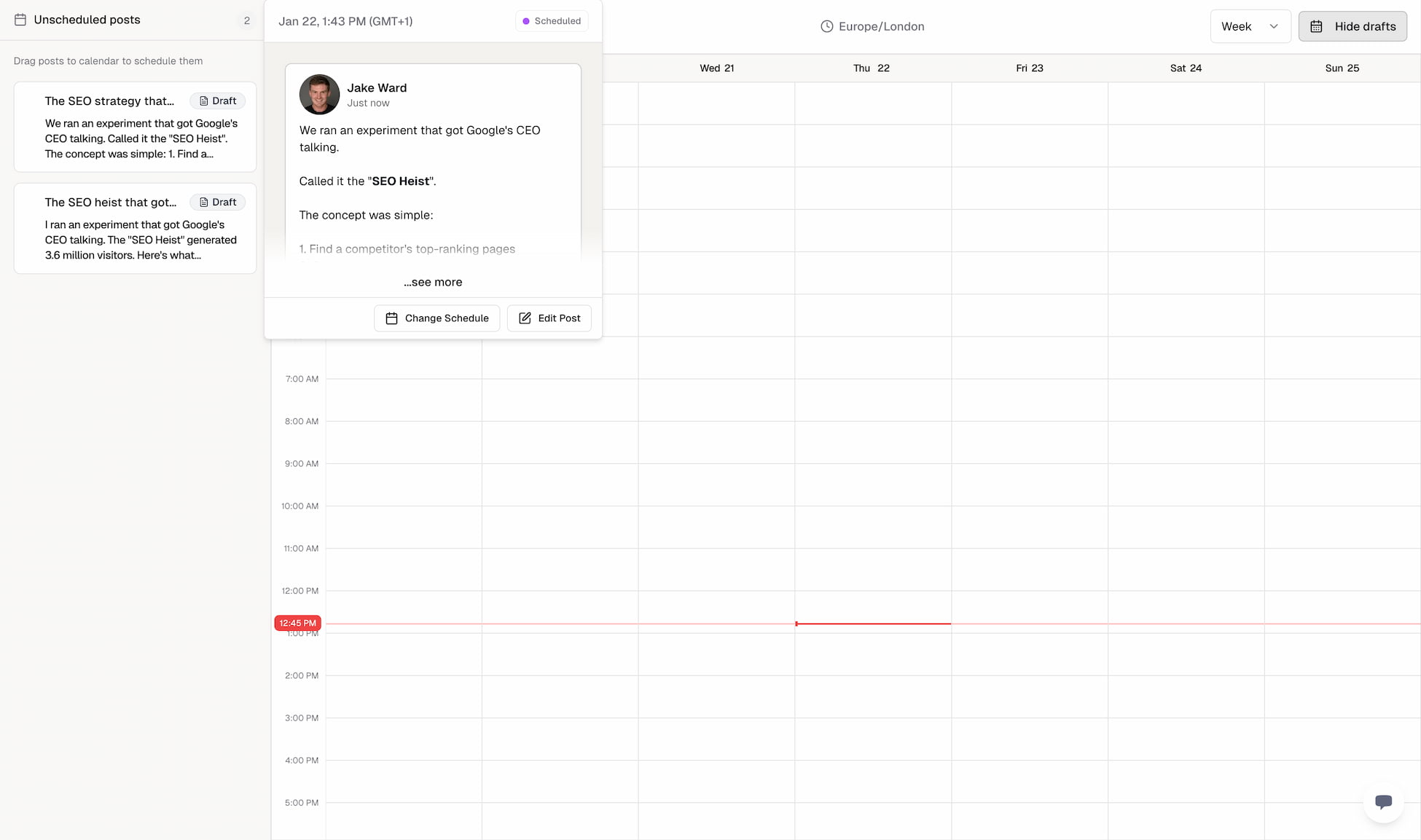The width and height of the screenshot is (1421, 840).
Task: Click the 12:45 PM current time marker
Action: click(x=297, y=623)
